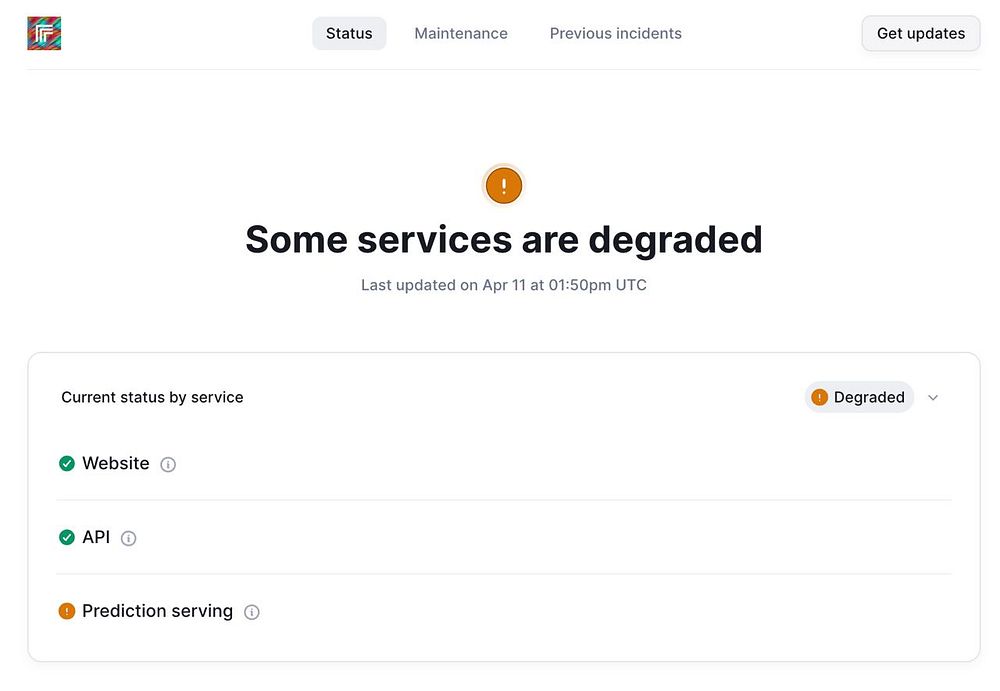Click the green check icon for API

(67, 537)
